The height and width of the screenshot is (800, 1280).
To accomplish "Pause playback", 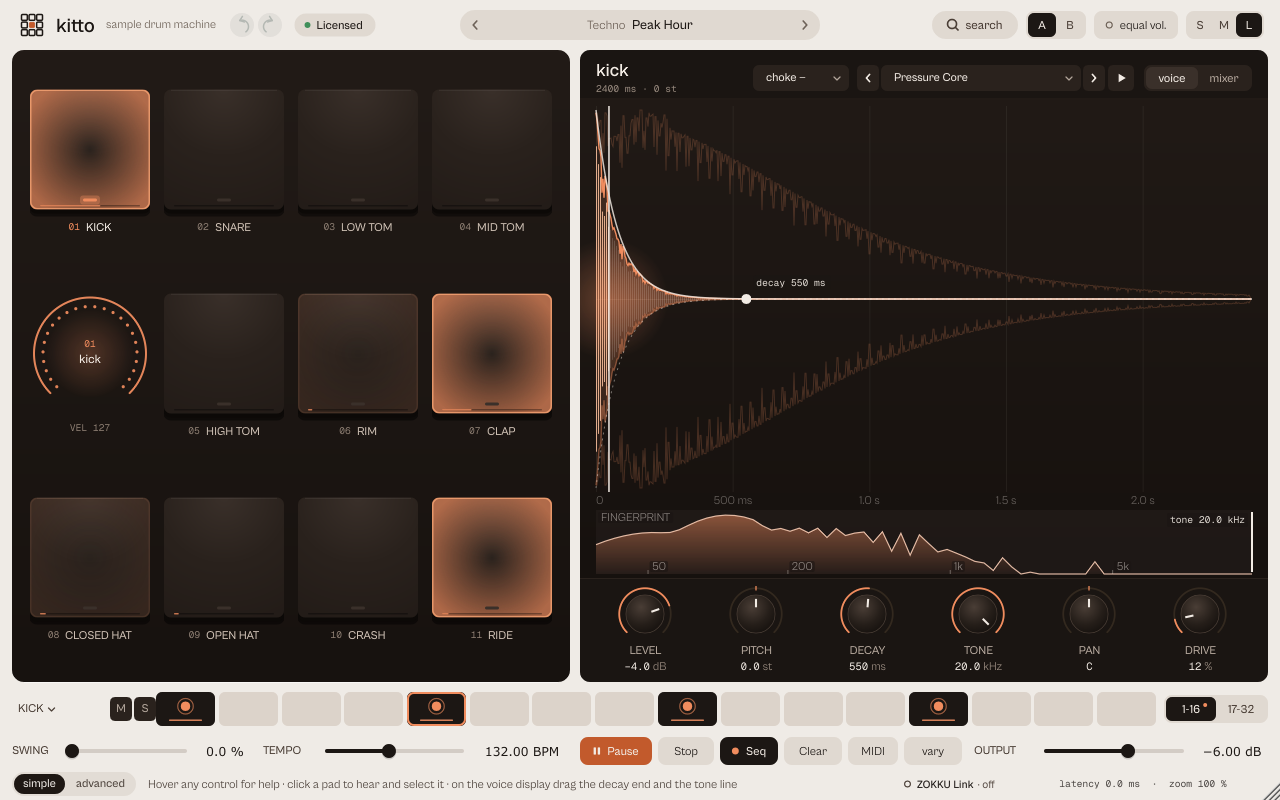I will click(616, 751).
